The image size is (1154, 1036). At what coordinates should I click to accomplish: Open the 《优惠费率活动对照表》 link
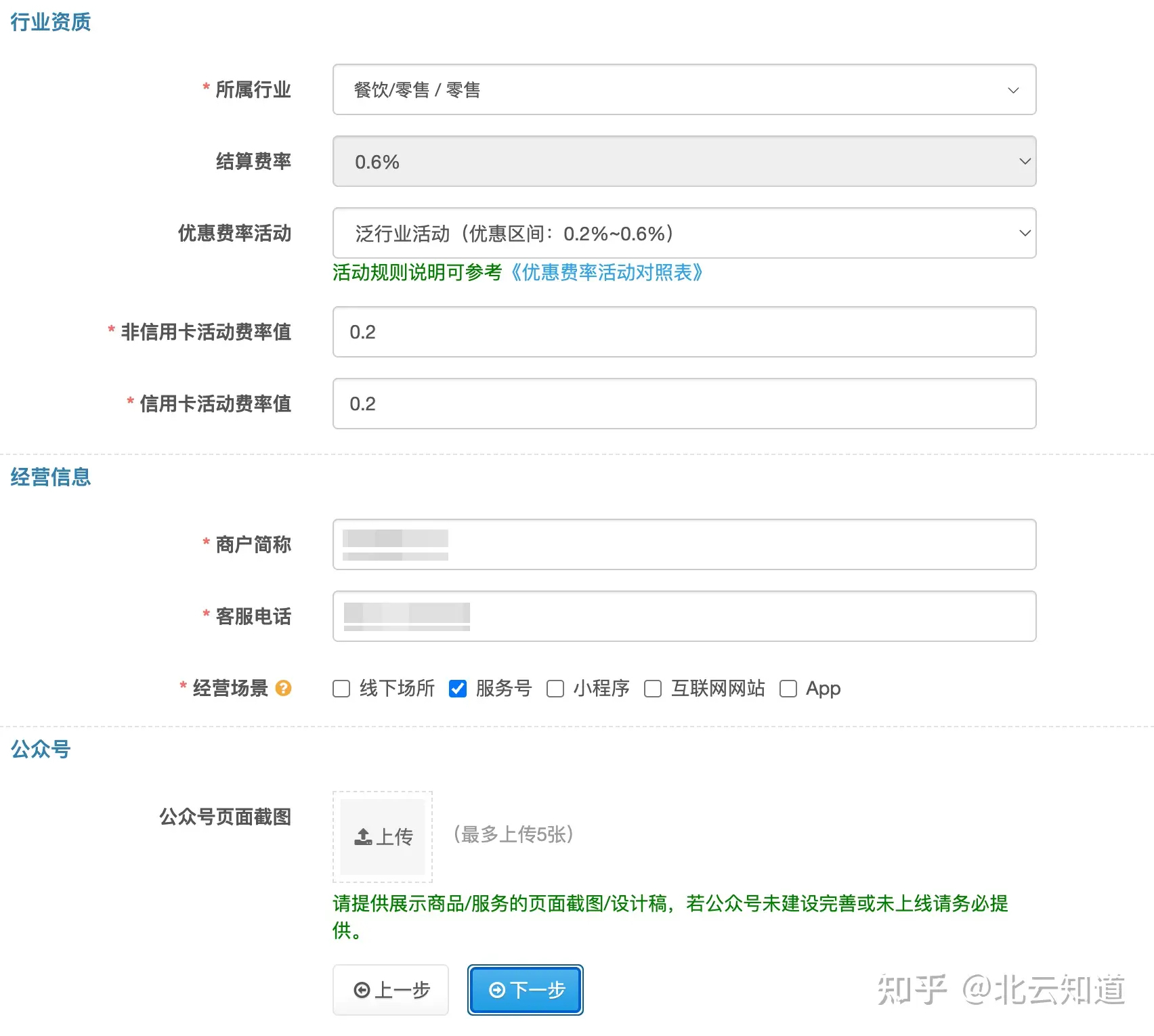pos(607,272)
